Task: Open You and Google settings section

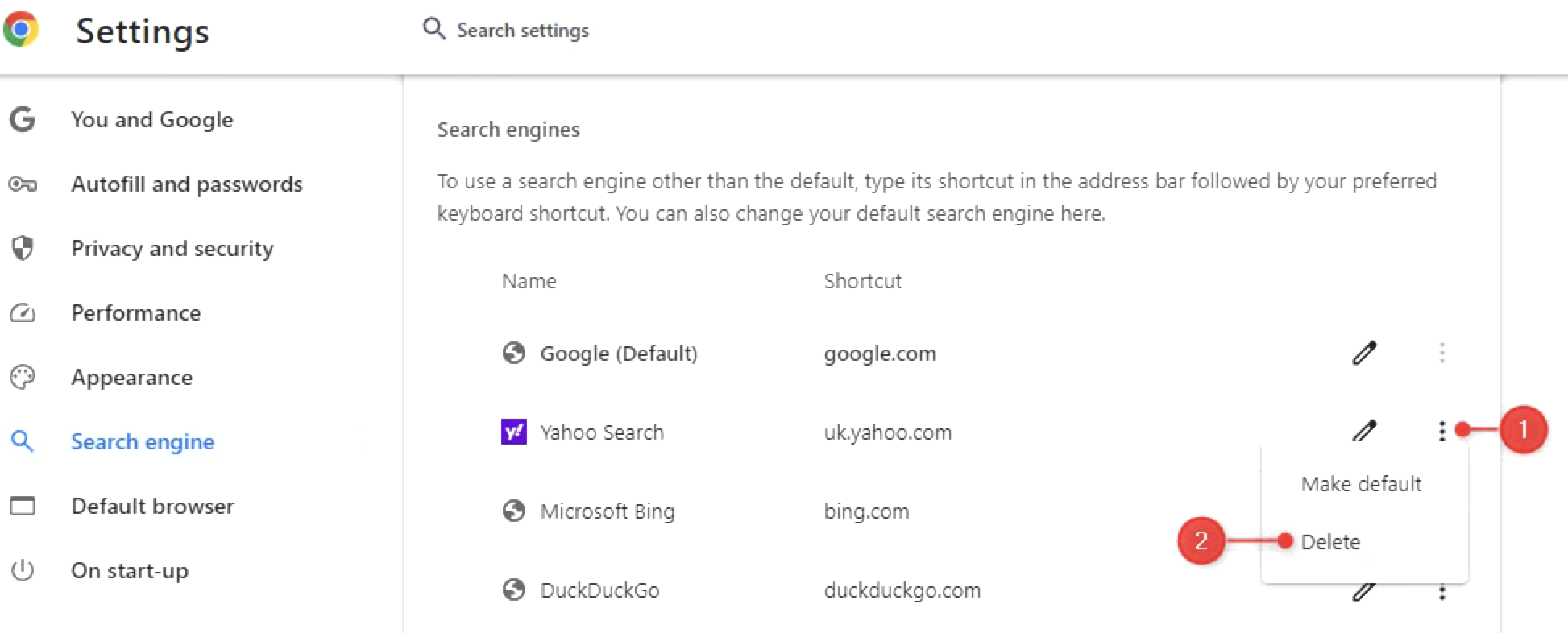Action: click(x=151, y=120)
